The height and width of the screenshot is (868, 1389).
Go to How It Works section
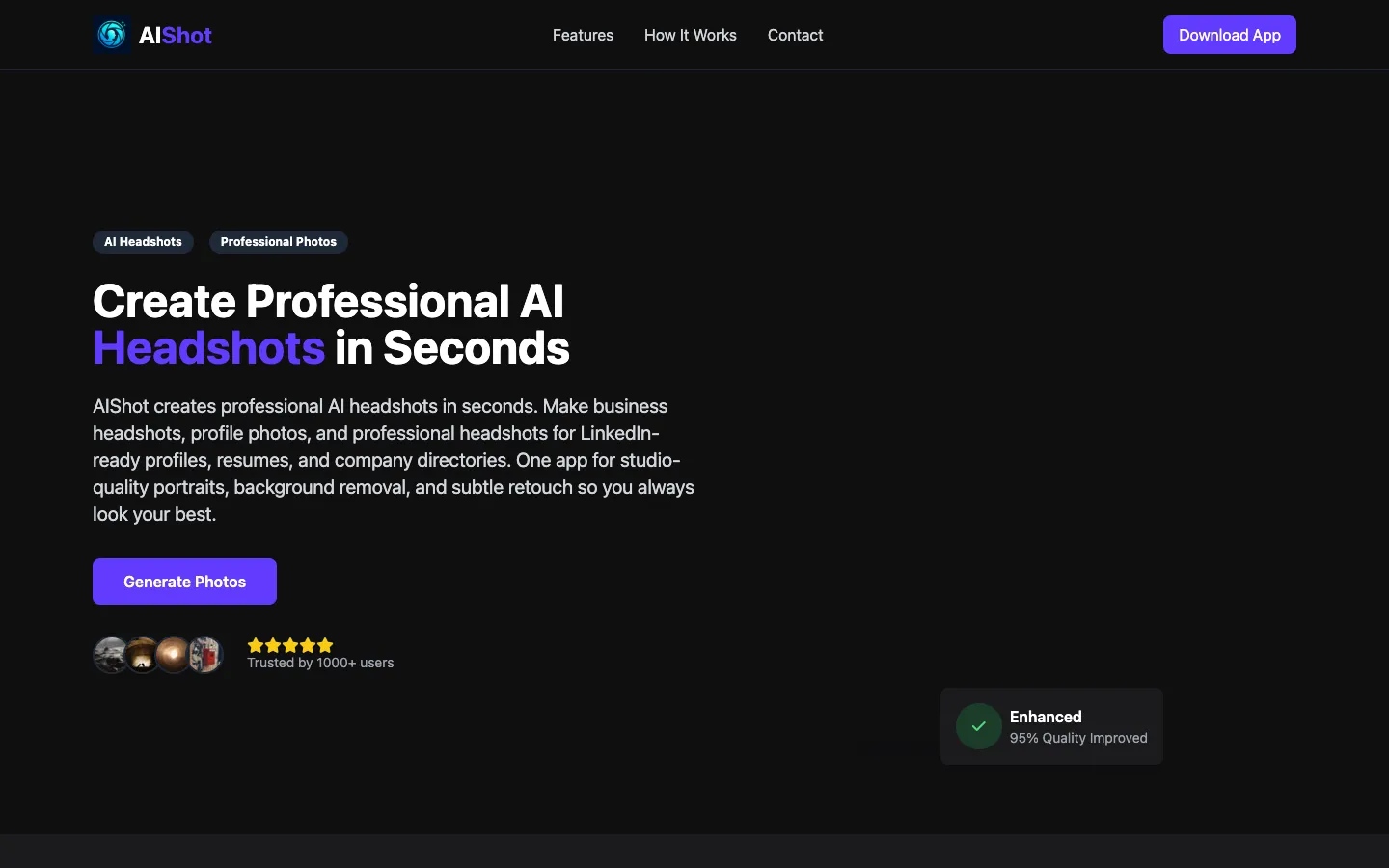coord(691,35)
